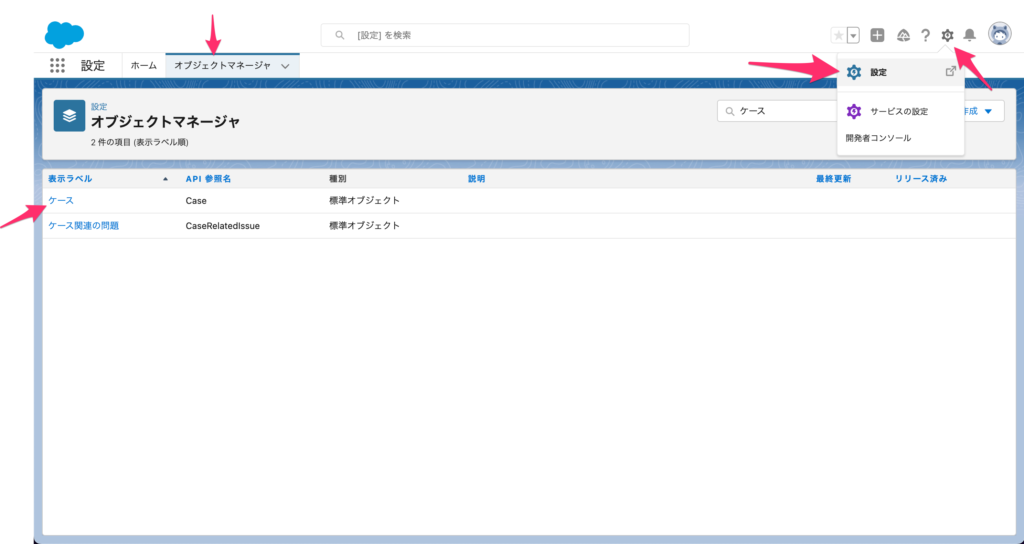Expand the オブジェクトマネージャ tab chevron

(x=286, y=66)
